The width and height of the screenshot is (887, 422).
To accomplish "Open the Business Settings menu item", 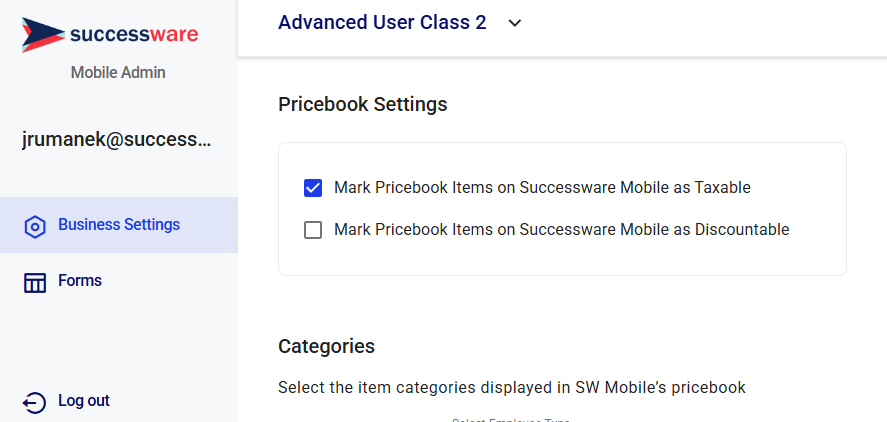I will point(119,225).
